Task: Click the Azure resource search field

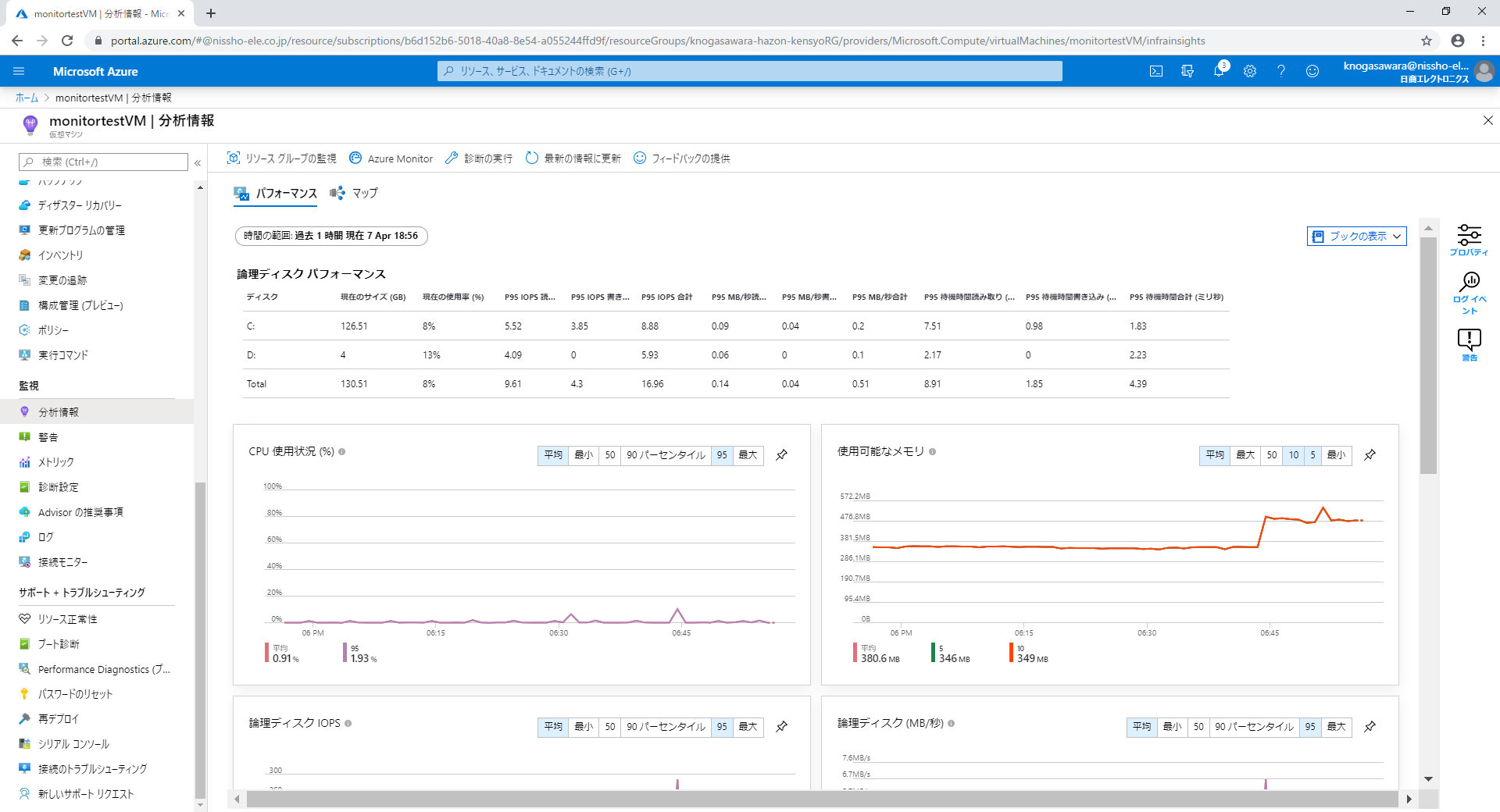Action: 750,71
